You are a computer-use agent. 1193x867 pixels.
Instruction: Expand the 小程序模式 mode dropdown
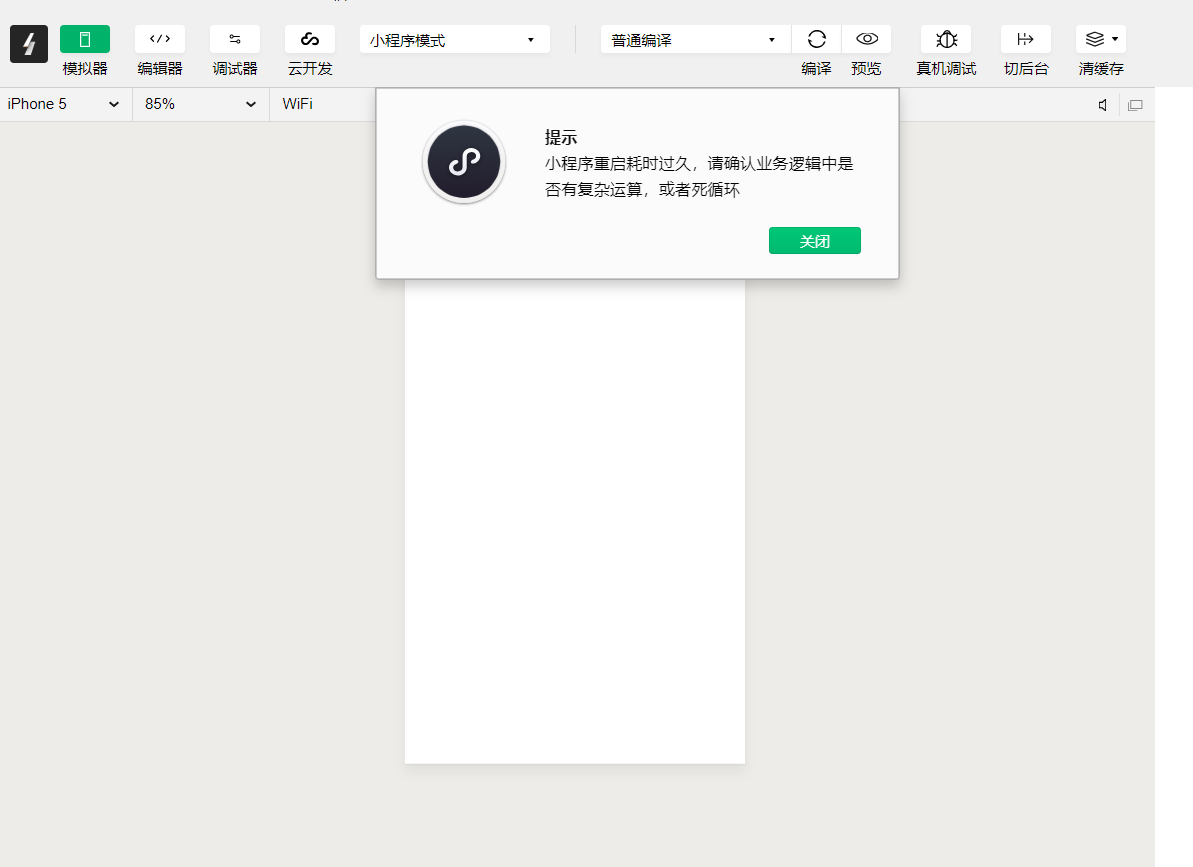[x=455, y=40]
